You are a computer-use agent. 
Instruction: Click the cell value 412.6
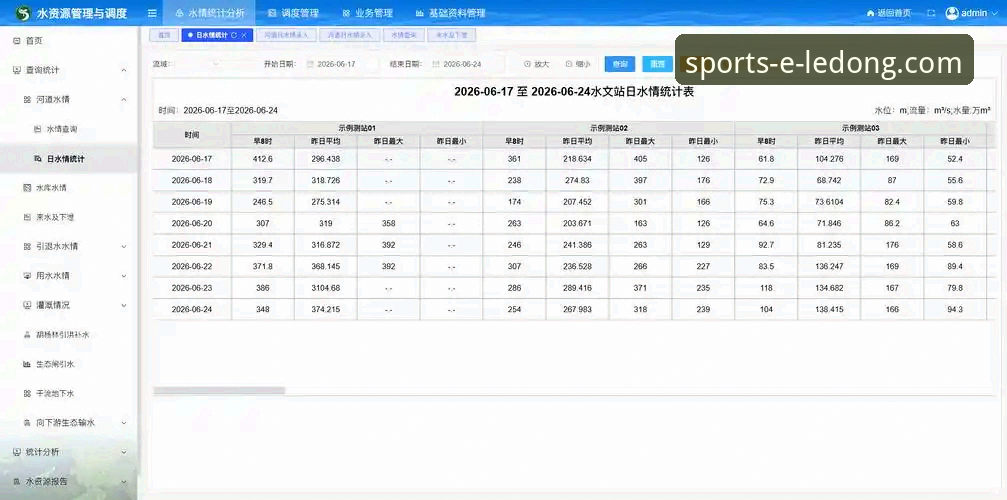263,159
